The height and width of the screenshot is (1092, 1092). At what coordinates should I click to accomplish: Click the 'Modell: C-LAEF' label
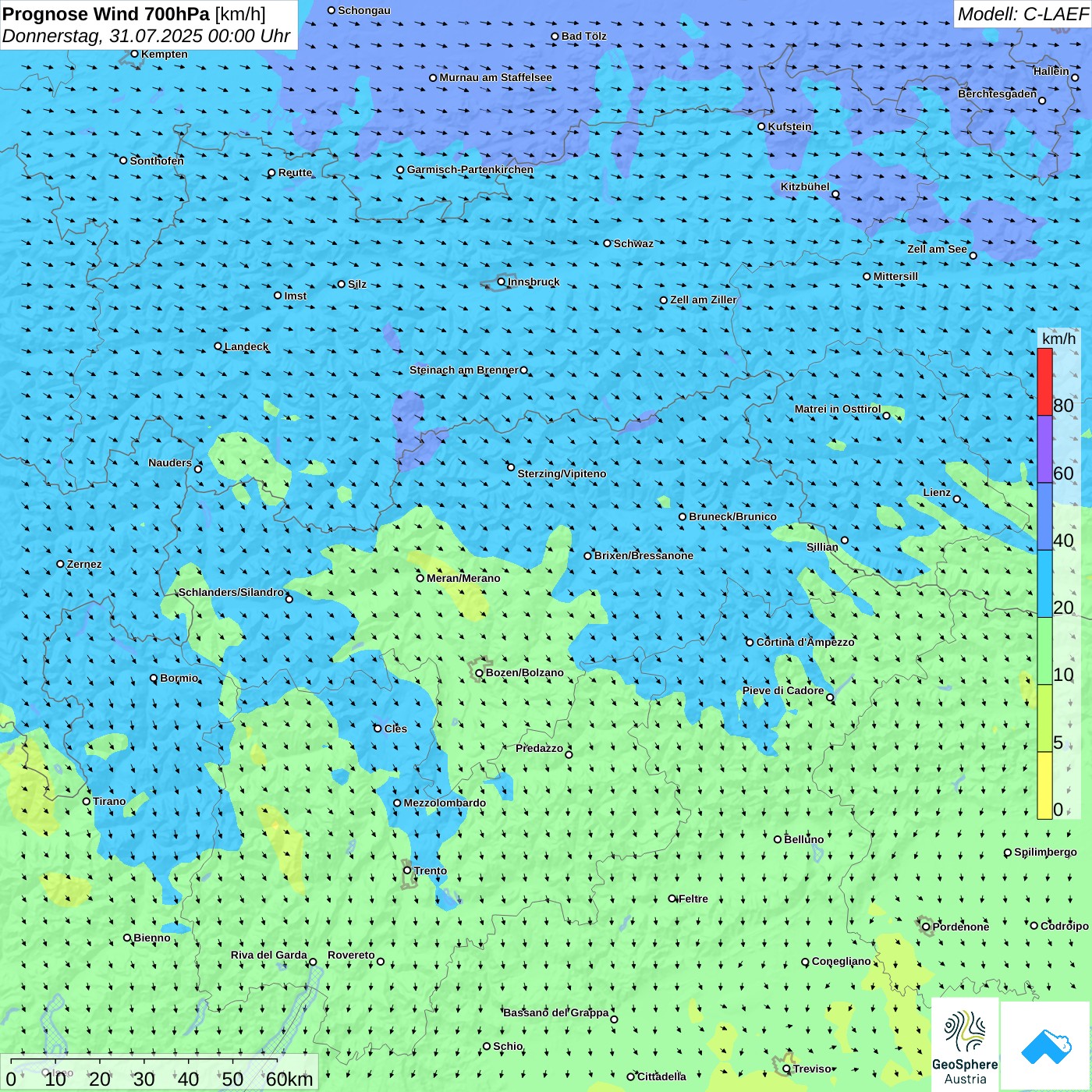1023,14
